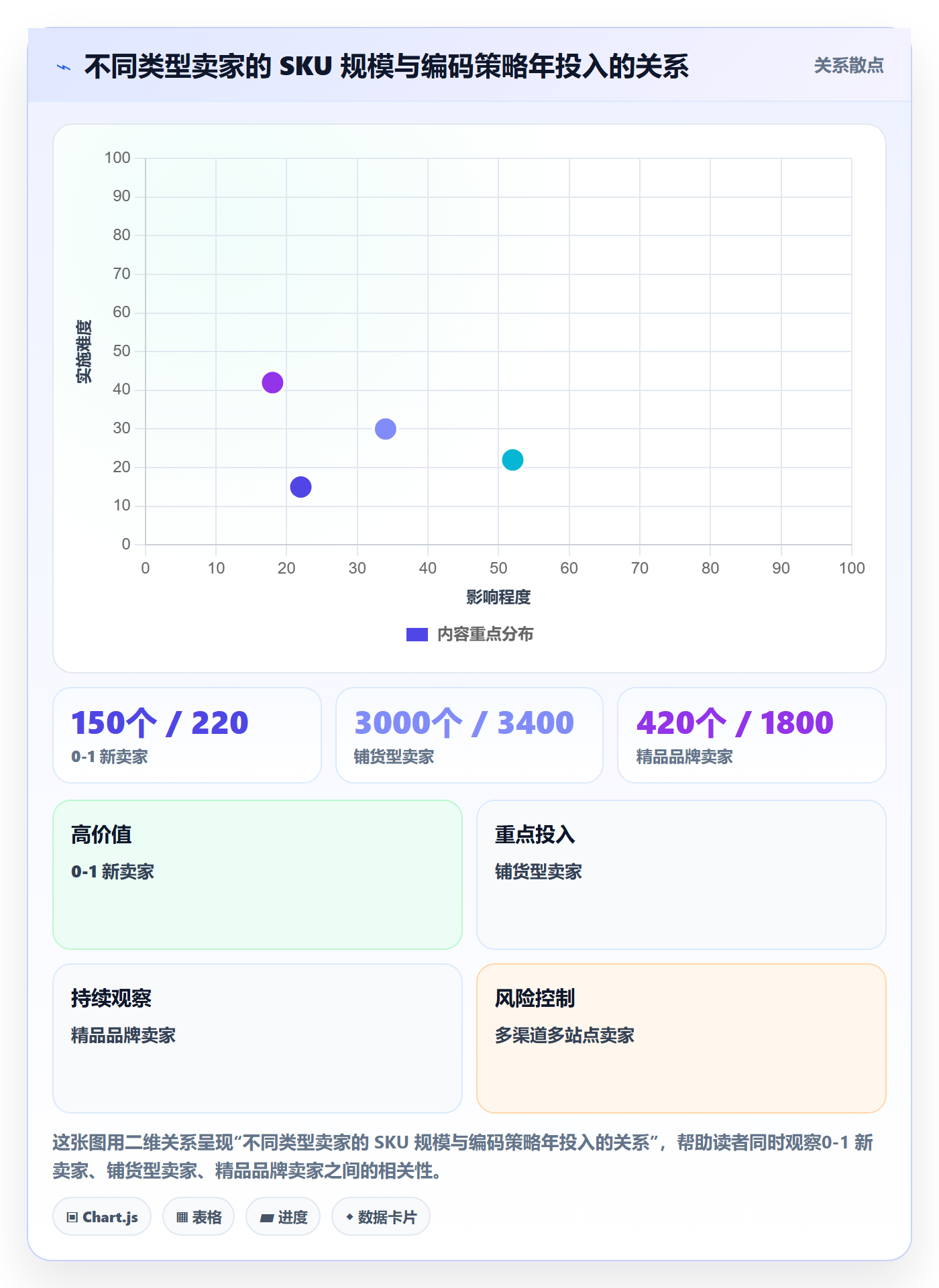
Task: Click the 精品品牌卖家 text in 持续观察 card
Action: (123, 1035)
